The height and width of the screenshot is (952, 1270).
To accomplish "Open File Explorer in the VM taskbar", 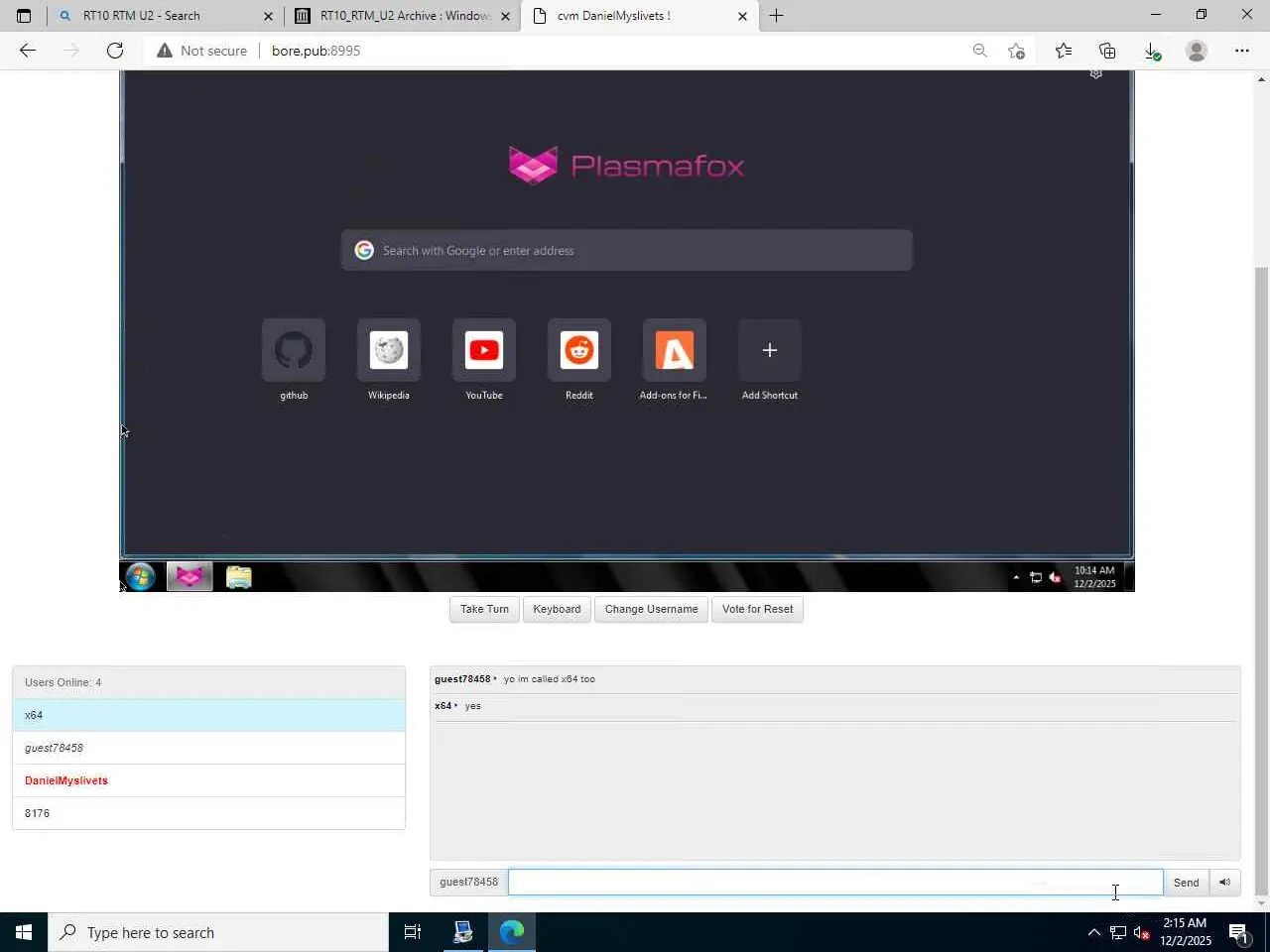I will click(238, 576).
